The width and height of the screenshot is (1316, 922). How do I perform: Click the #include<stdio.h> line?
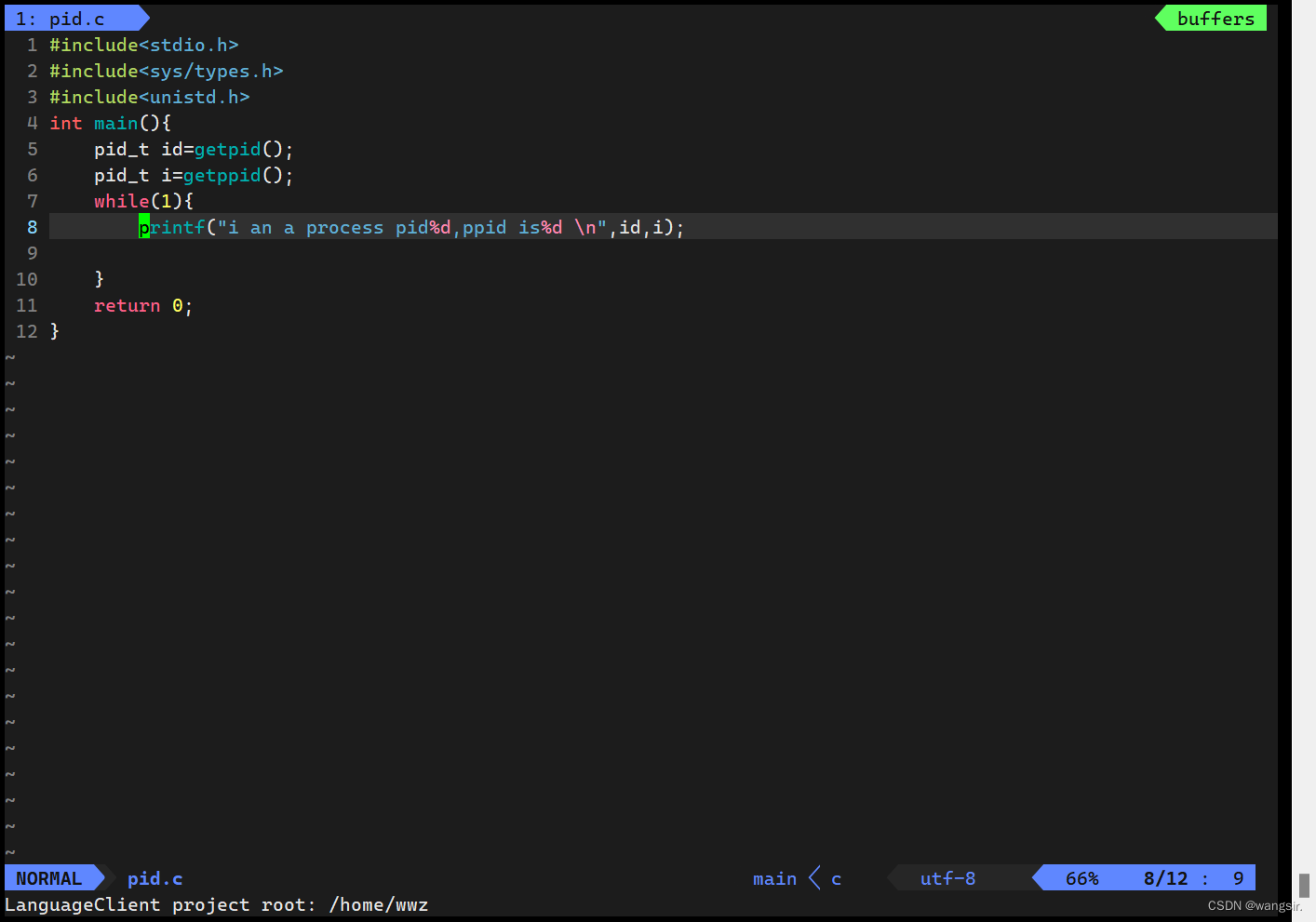click(x=144, y=45)
